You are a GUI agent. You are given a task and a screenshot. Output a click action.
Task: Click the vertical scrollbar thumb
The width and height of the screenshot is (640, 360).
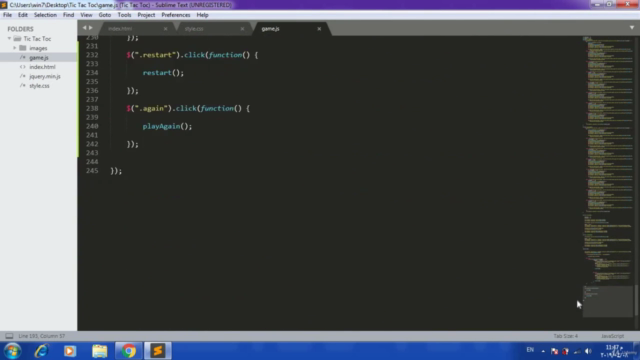636,300
